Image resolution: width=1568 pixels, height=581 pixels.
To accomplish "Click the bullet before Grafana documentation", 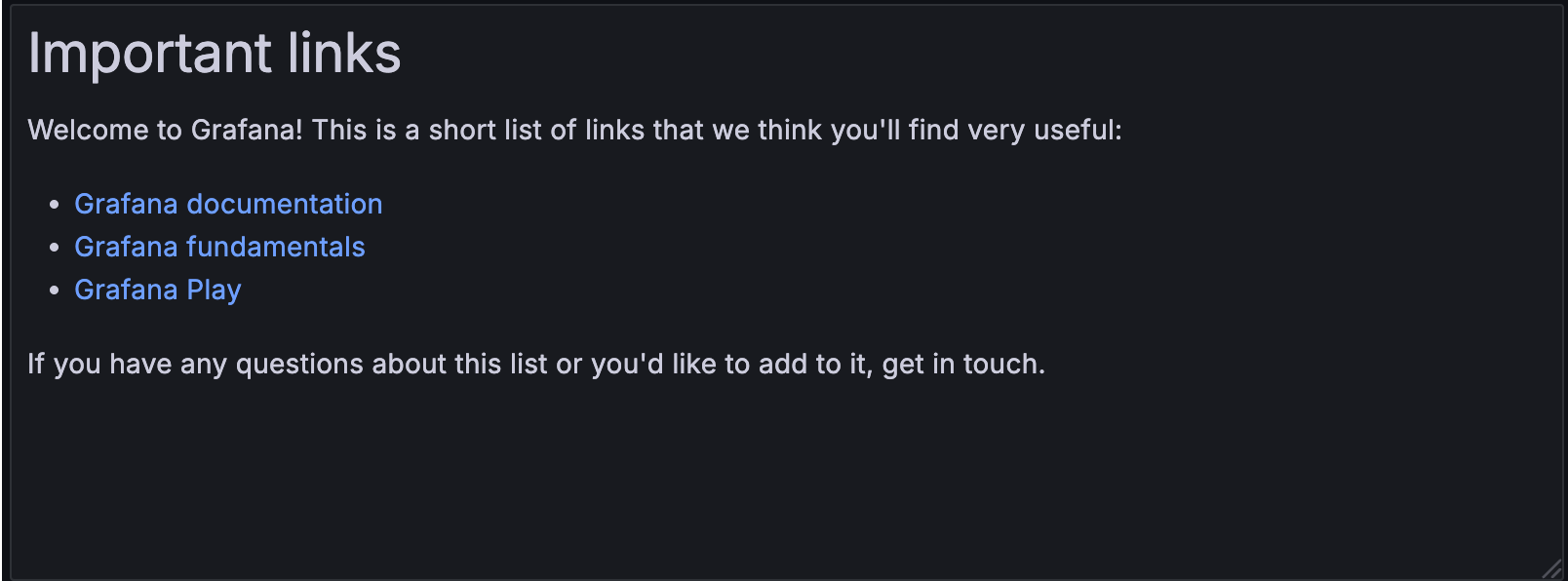I will click(55, 205).
